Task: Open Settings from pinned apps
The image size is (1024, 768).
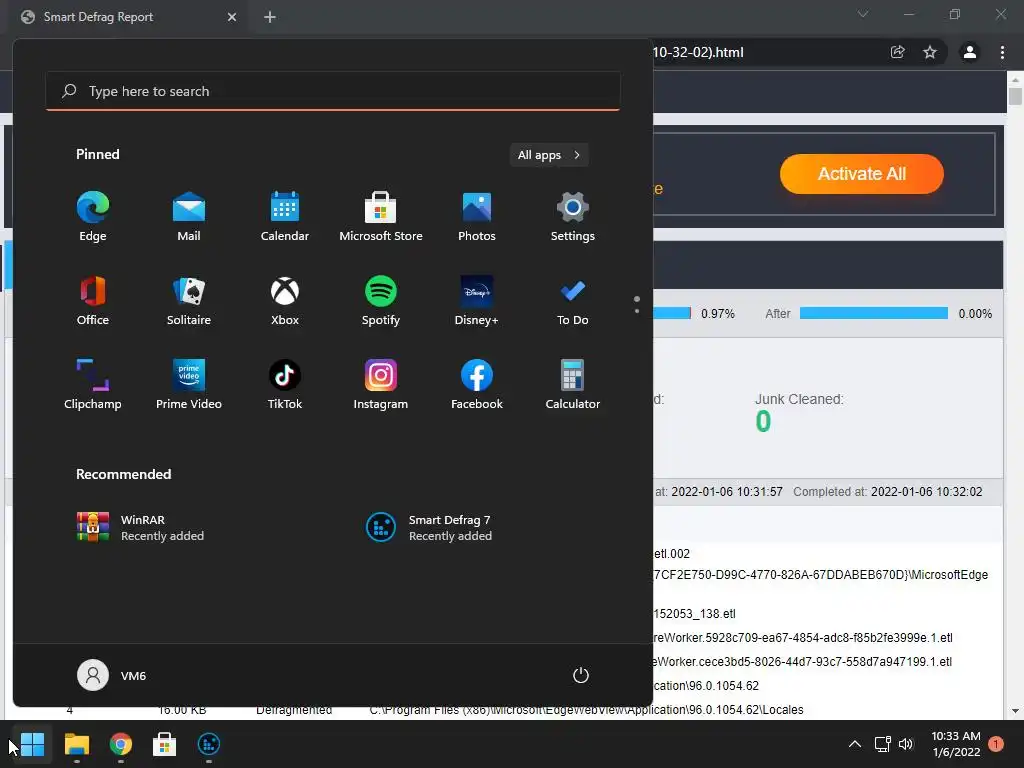Action: tap(573, 217)
